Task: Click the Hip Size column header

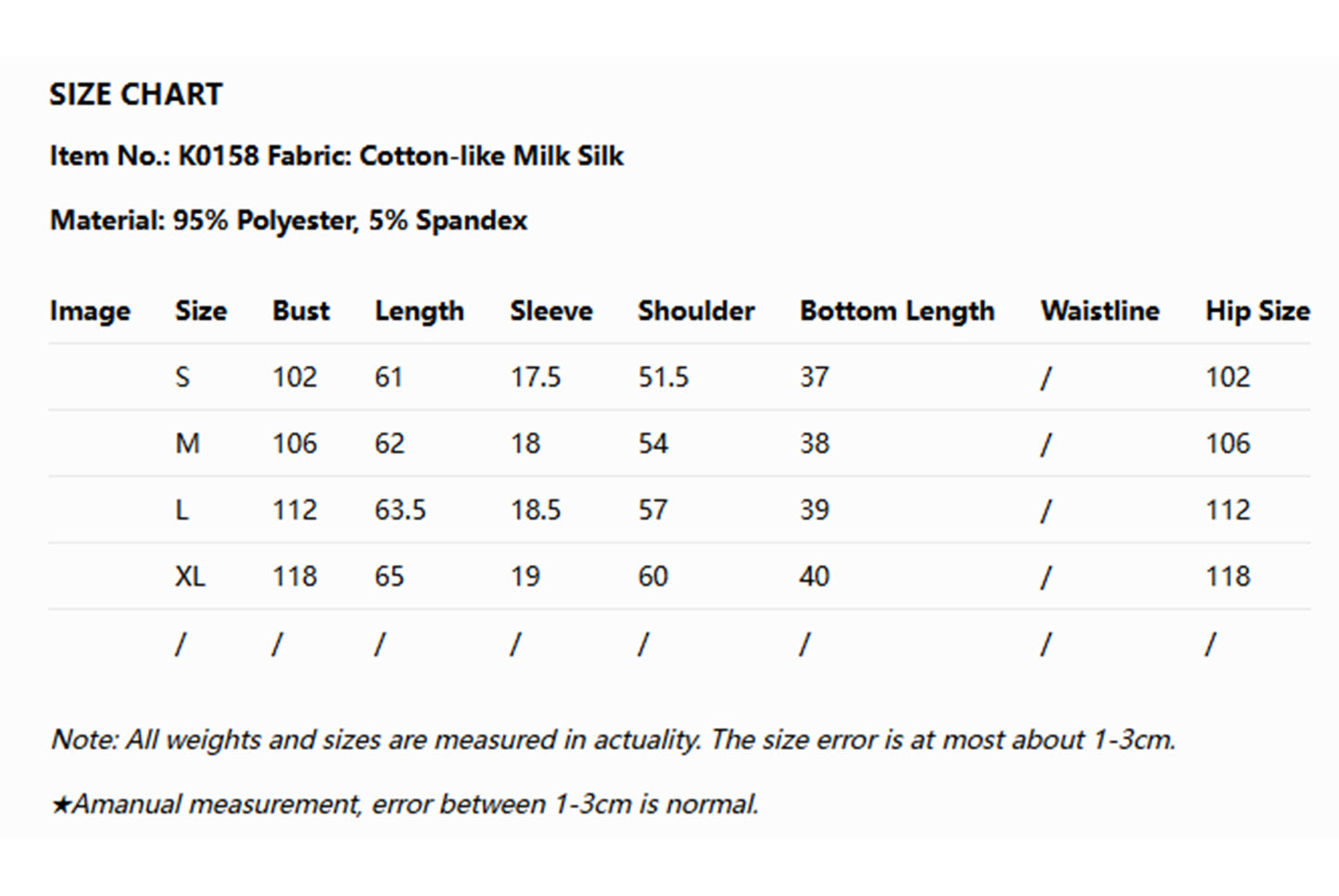Action: click(1257, 311)
